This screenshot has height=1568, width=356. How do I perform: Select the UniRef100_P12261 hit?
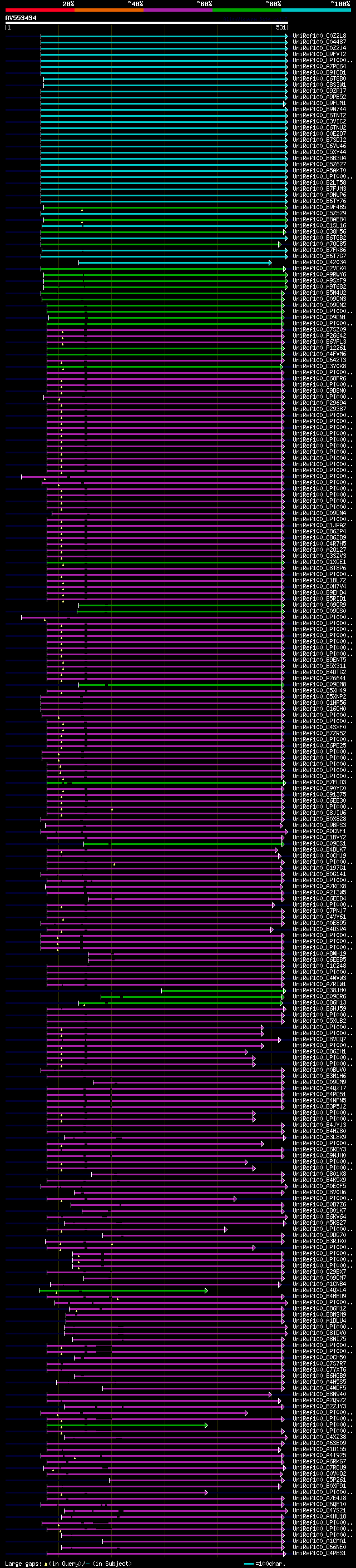tap(319, 348)
